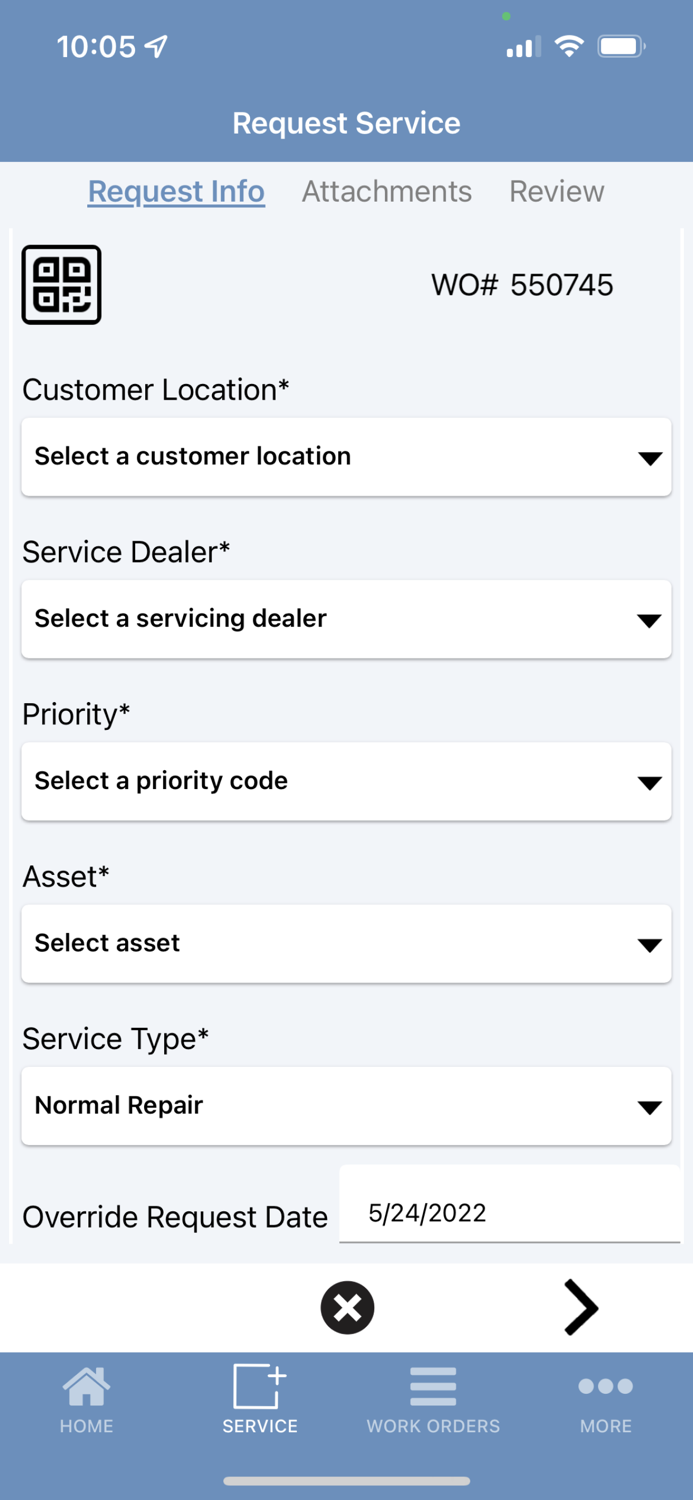Open the Review tab

pos(557,191)
